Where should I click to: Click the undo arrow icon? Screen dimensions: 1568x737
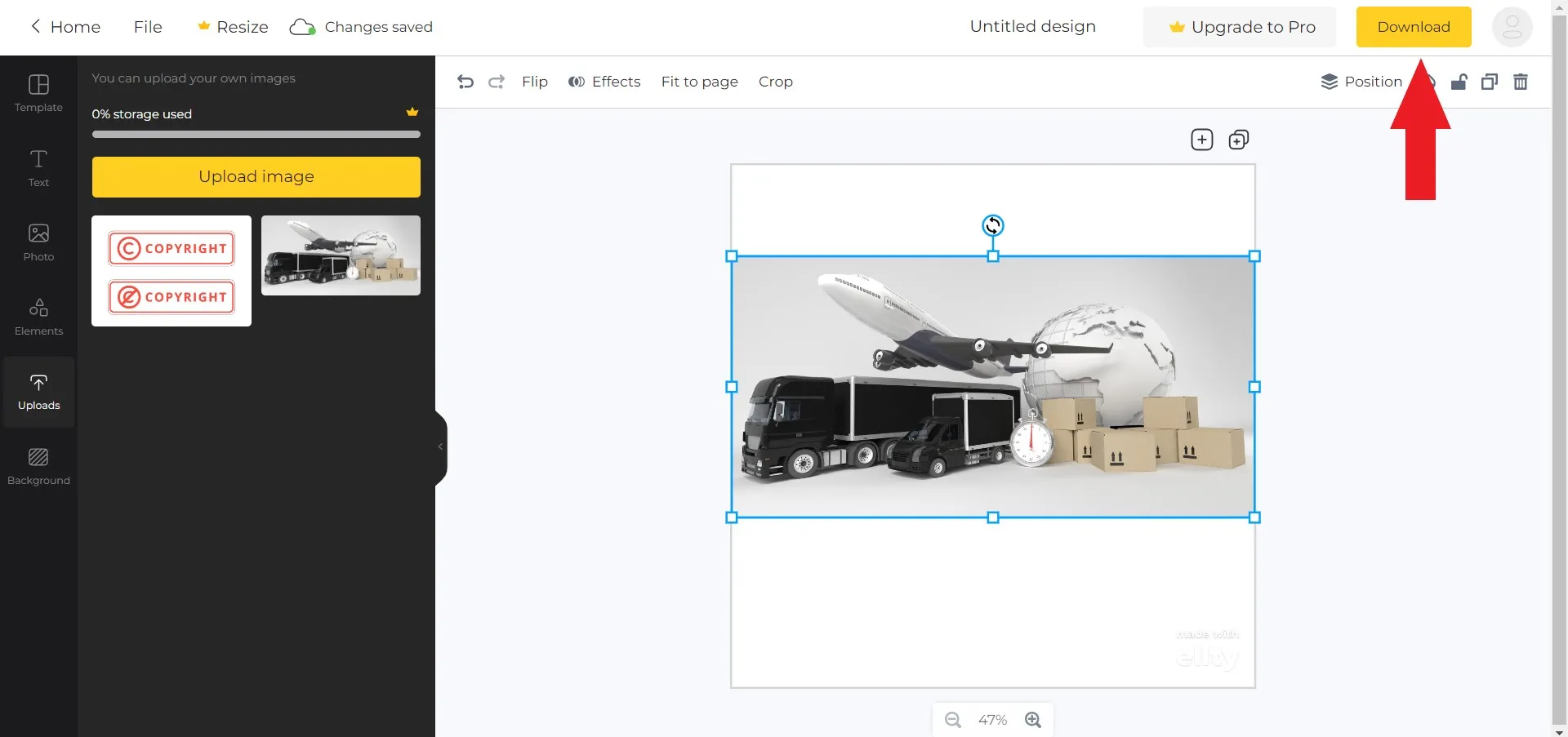[x=465, y=82]
